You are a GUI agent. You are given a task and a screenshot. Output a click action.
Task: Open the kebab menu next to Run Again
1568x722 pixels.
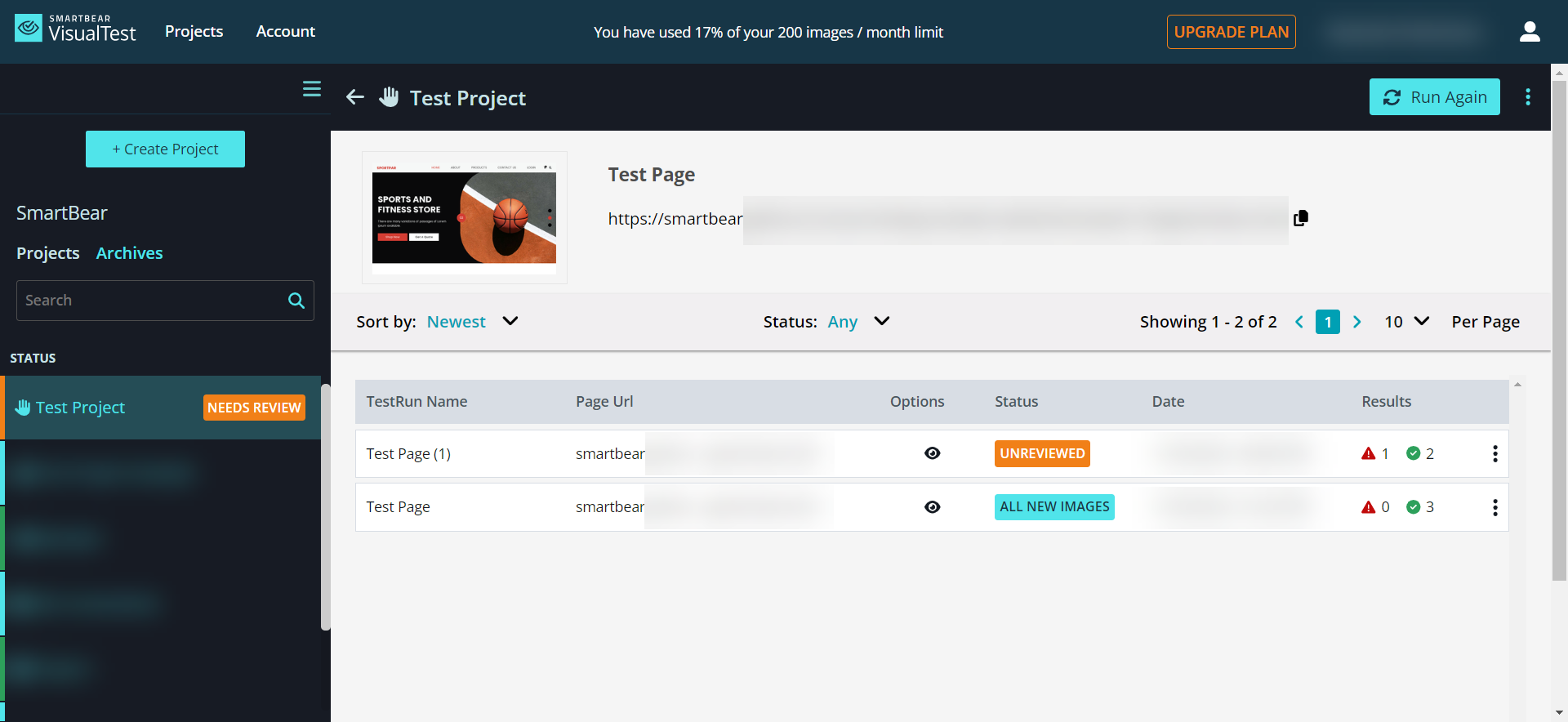[x=1527, y=97]
